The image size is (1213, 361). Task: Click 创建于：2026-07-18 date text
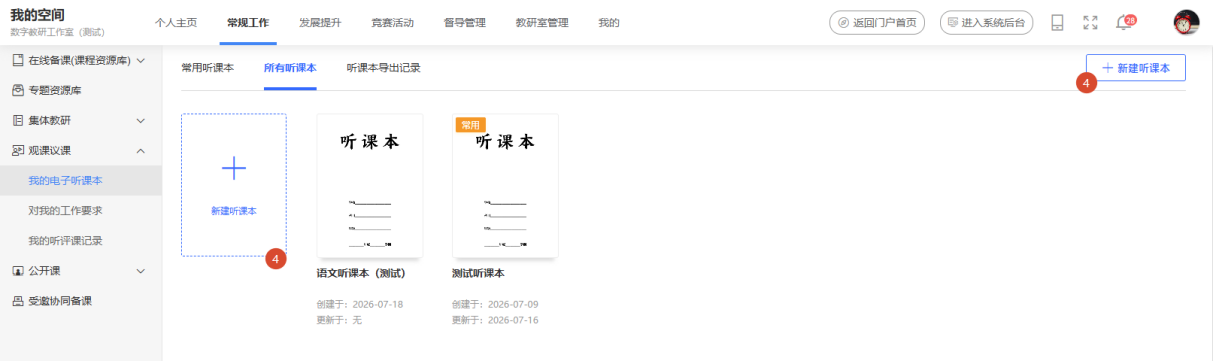[x=360, y=304]
